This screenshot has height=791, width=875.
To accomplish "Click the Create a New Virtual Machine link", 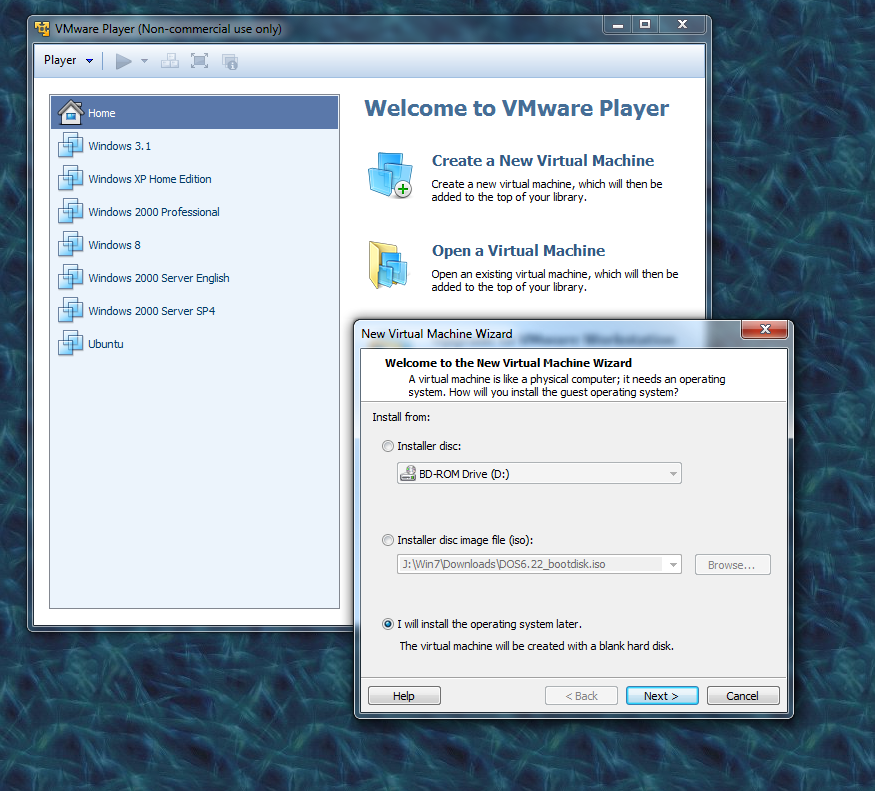I will pyautogui.click(x=542, y=161).
